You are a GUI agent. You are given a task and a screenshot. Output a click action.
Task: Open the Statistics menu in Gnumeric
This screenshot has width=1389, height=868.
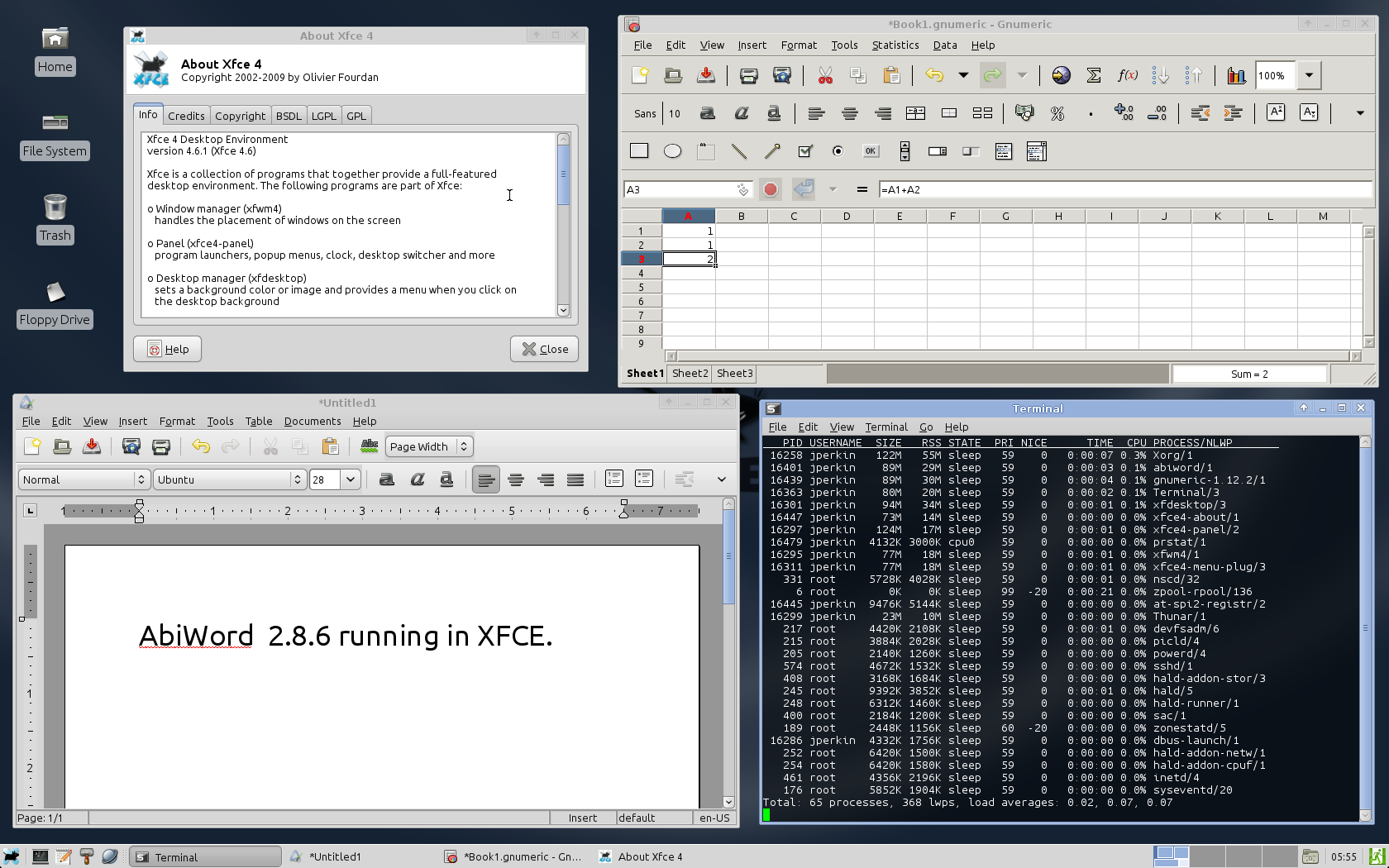coord(895,45)
